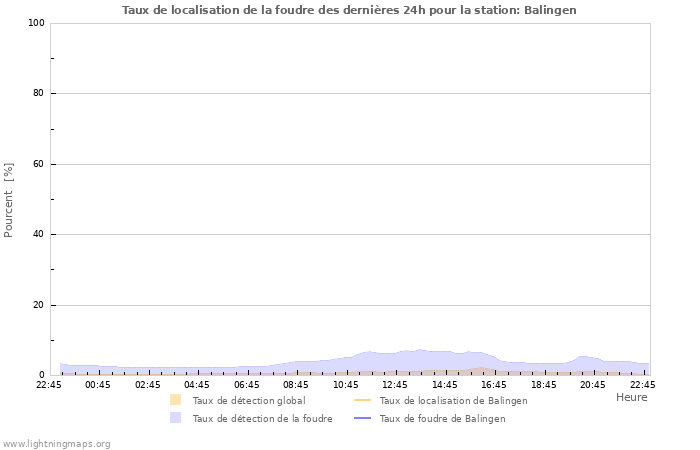The height and width of the screenshot is (450, 700).
Task: Click the x-axis time label 20:45
Action: click(x=593, y=384)
